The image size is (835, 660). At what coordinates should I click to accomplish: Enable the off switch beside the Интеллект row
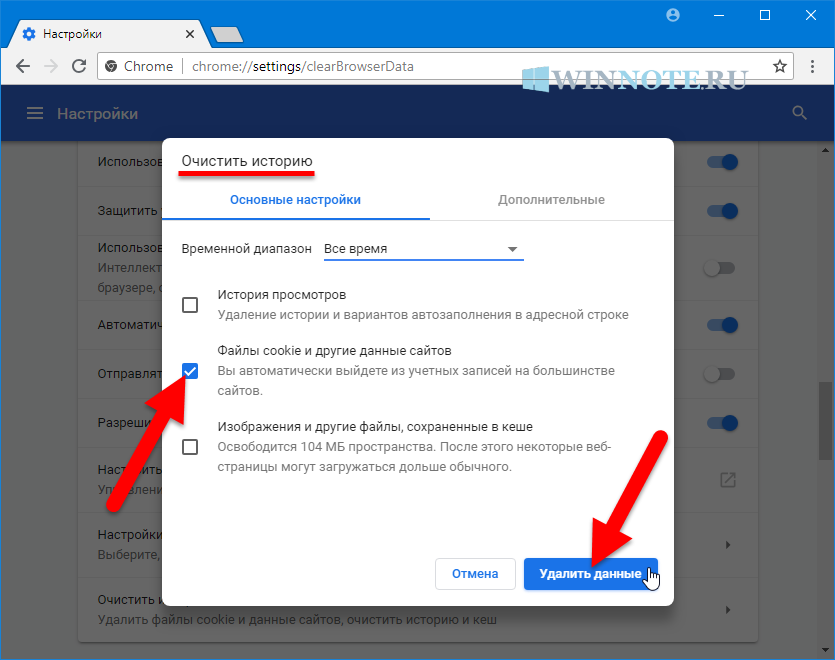719,268
